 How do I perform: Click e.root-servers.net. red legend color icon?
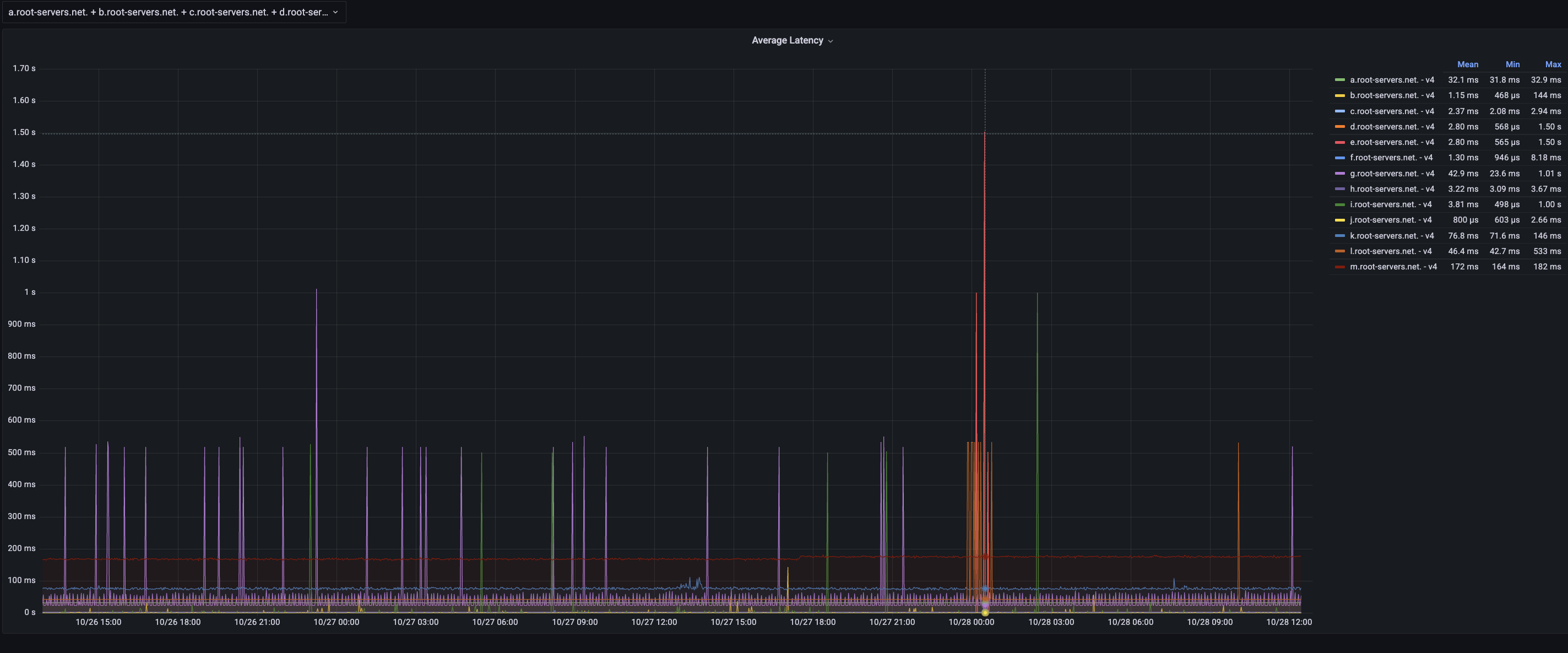[x=1340, y=143]
